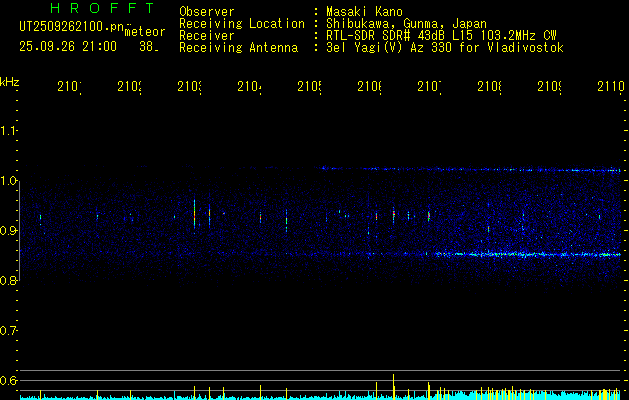Image resolution: width=629 pixels, height=400 pixels.
Task: Click the count value 38 near the date
Action: point(148,47)
